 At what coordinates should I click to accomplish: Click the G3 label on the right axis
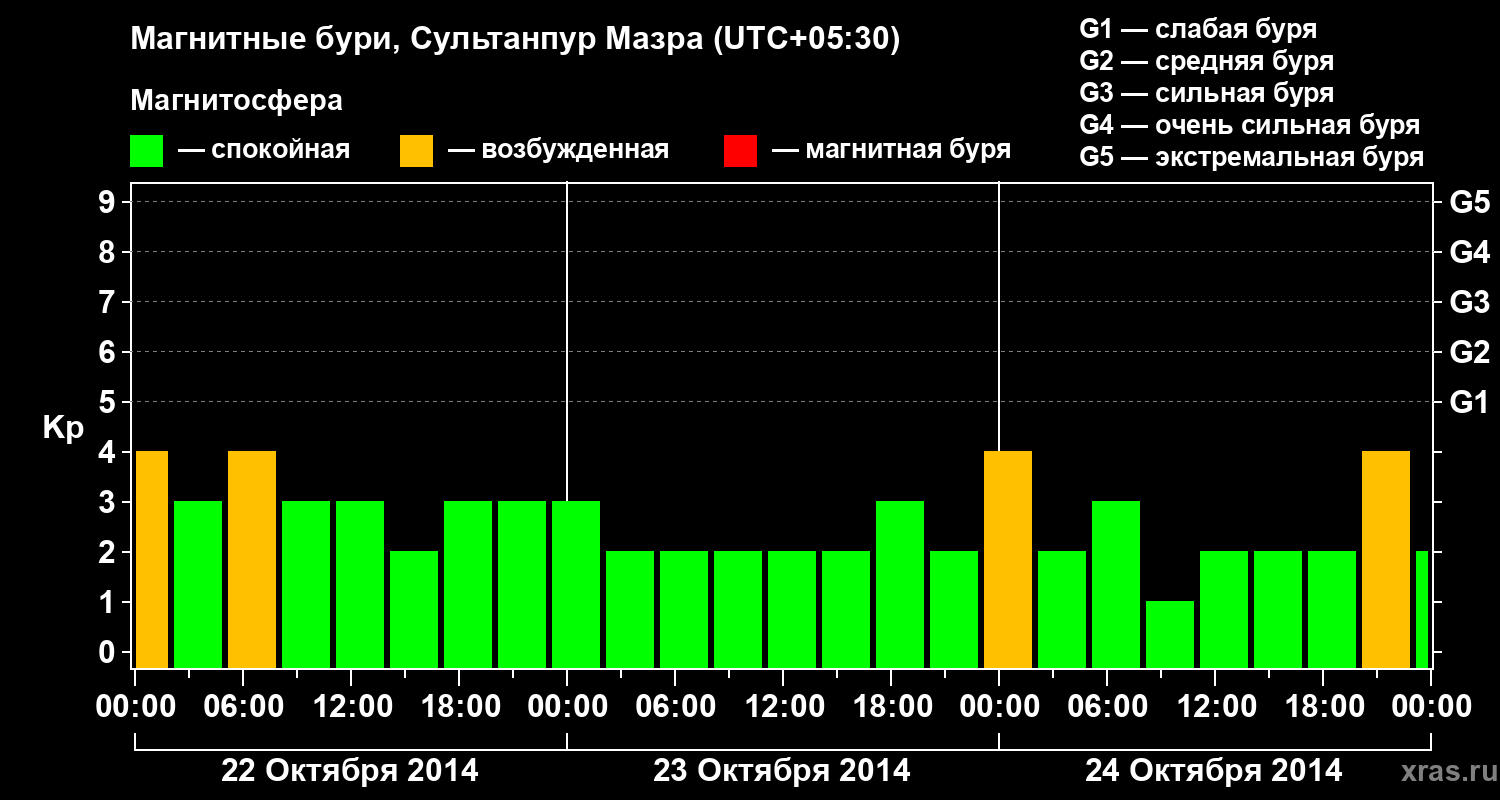pyautogui.click(x=1470, y=302)
